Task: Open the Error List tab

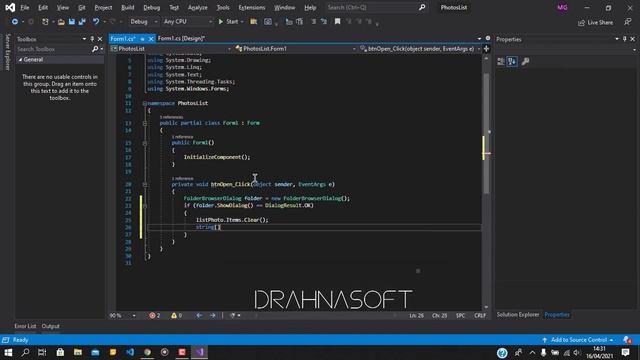Action: coord(25,326)
